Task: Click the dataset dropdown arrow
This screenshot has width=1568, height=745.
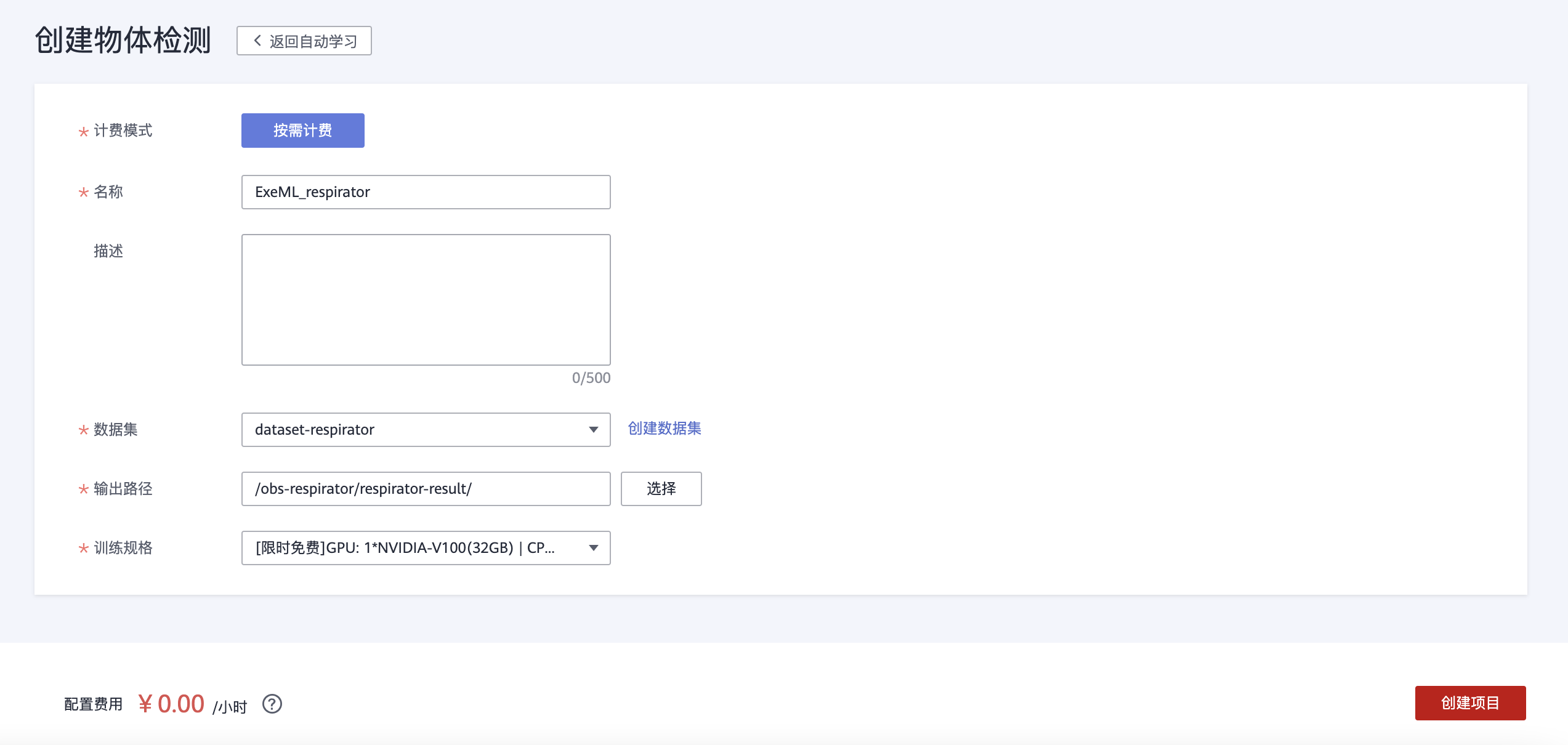Action: (593, 430)
